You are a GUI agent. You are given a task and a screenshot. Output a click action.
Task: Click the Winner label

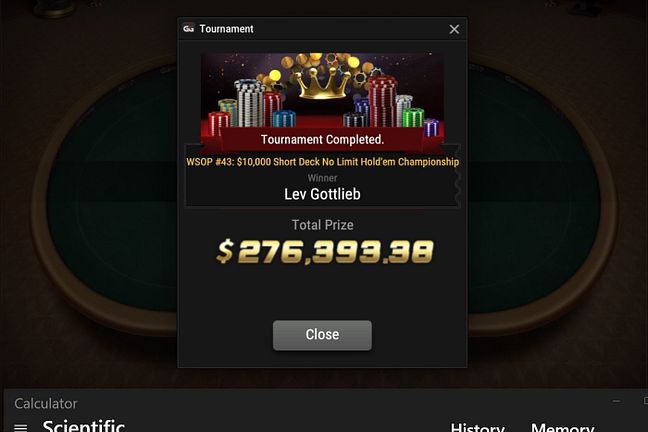322,178
